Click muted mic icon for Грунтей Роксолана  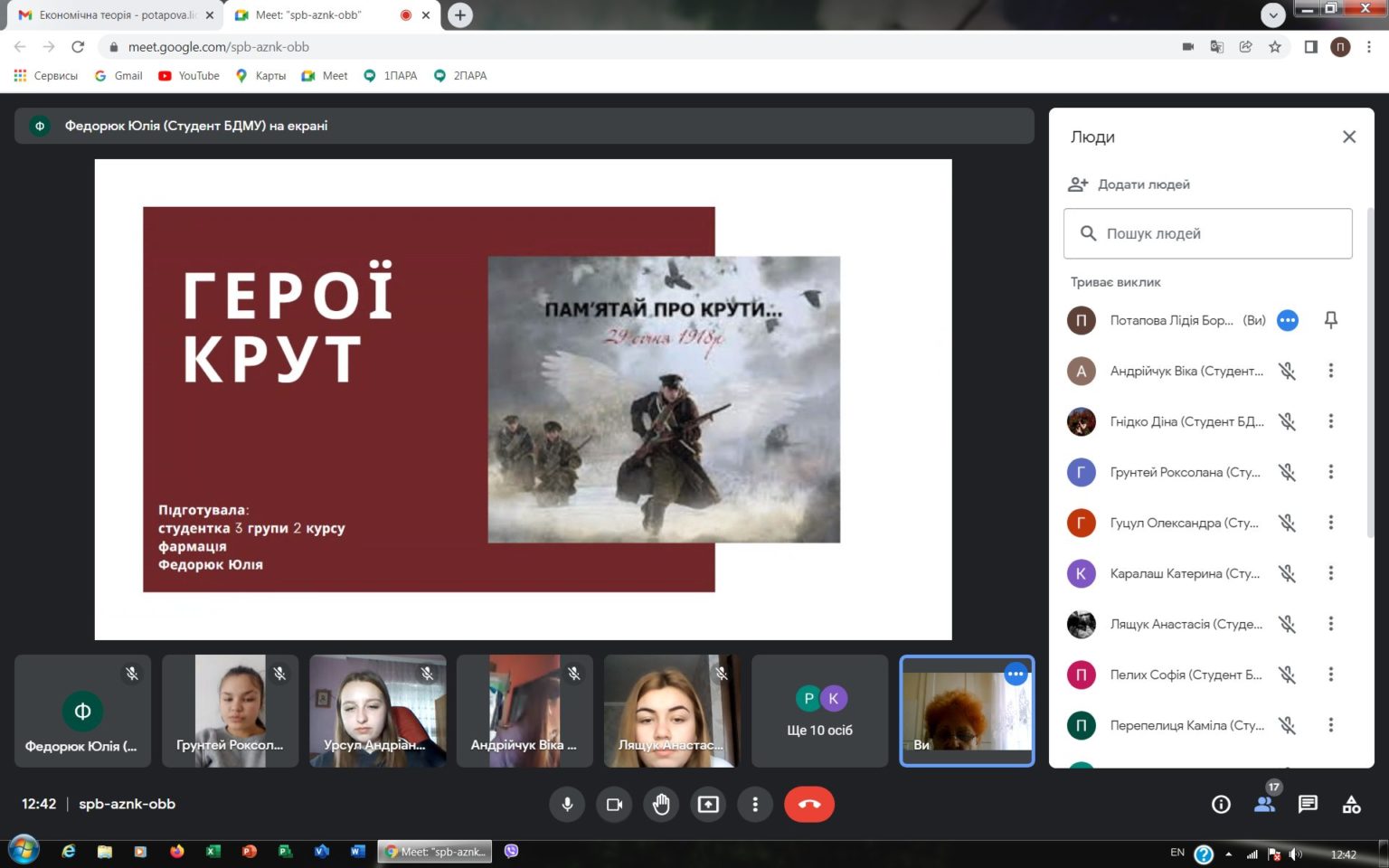[1287, 472]
